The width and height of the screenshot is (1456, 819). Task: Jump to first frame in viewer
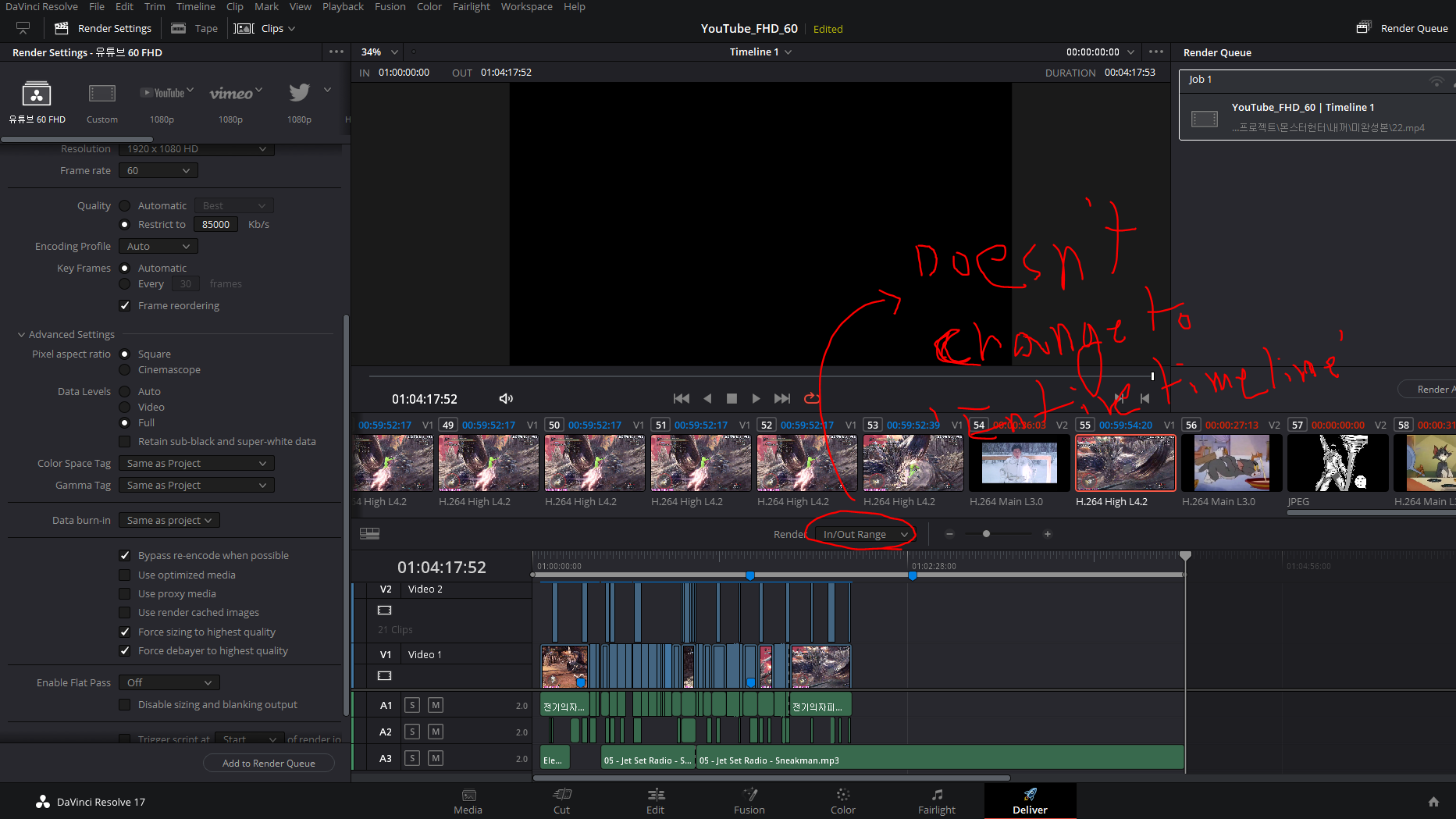click(x=682, y=398)
